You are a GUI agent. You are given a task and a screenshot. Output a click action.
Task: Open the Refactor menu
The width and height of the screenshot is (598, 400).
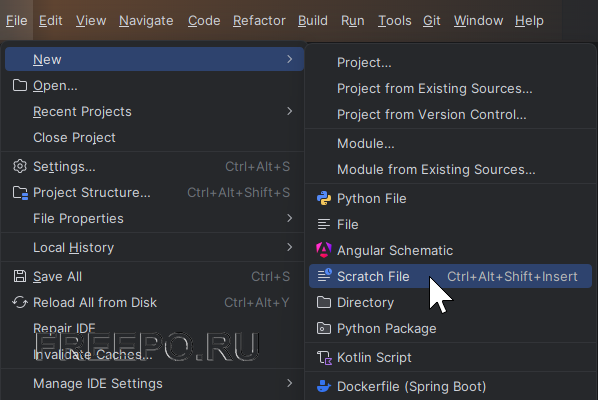point(259,21)
